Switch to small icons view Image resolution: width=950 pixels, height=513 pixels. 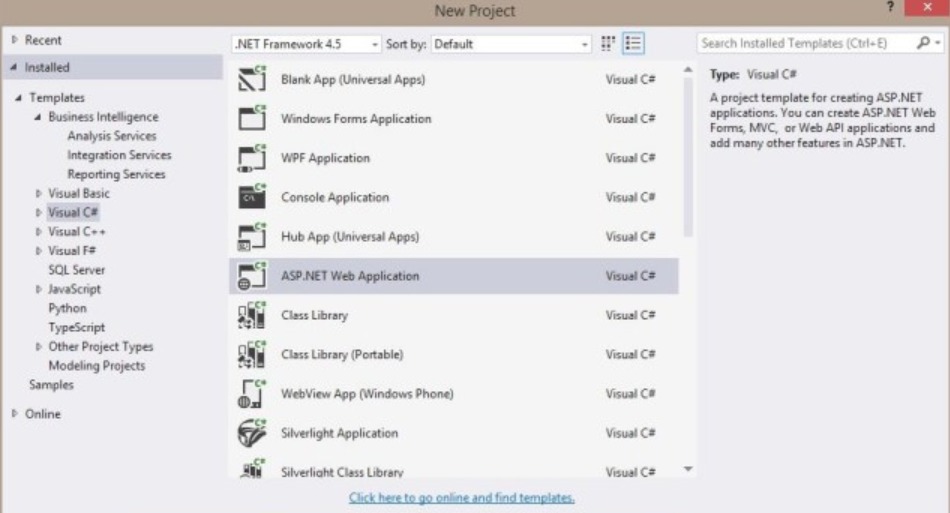[608, 44]
